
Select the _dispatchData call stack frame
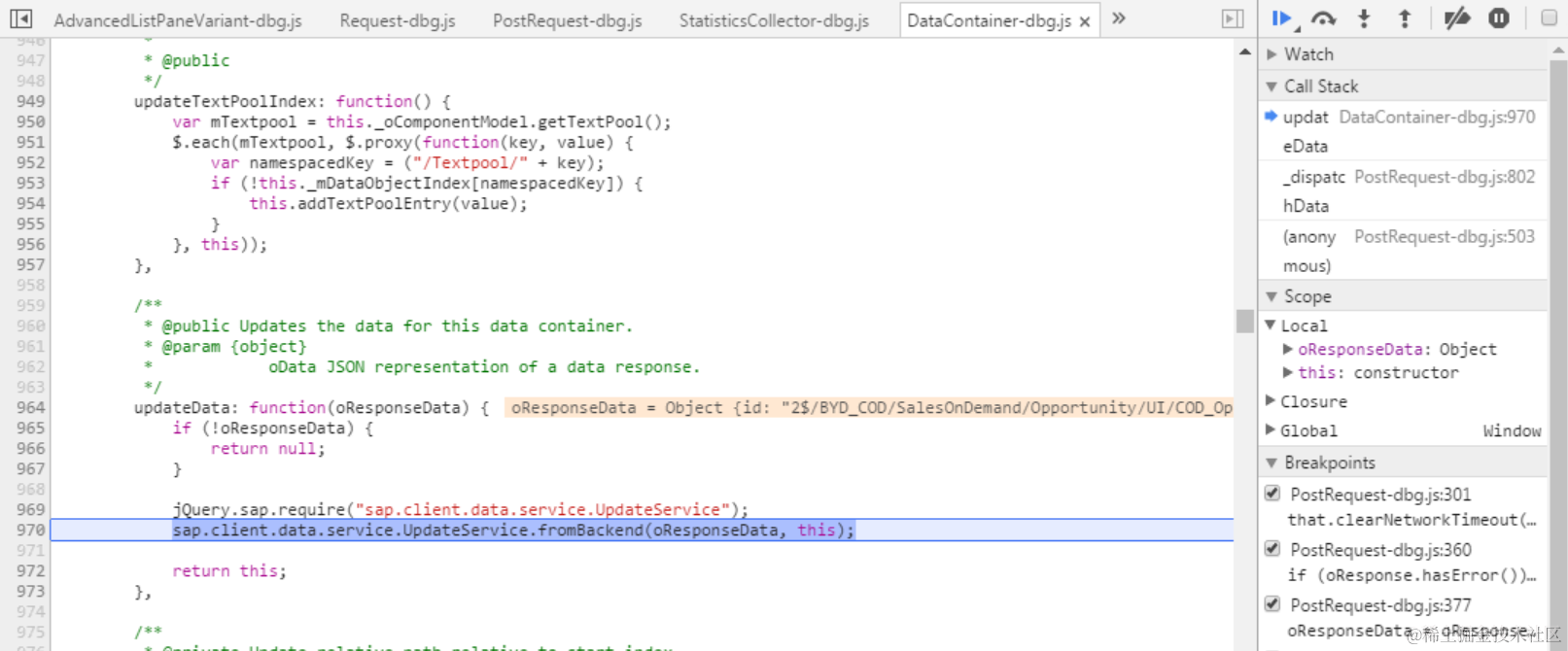(x=1404, y=191)
